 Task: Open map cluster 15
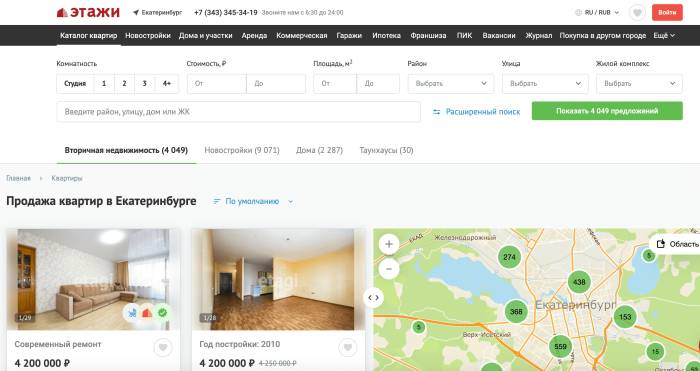[655, 351]
